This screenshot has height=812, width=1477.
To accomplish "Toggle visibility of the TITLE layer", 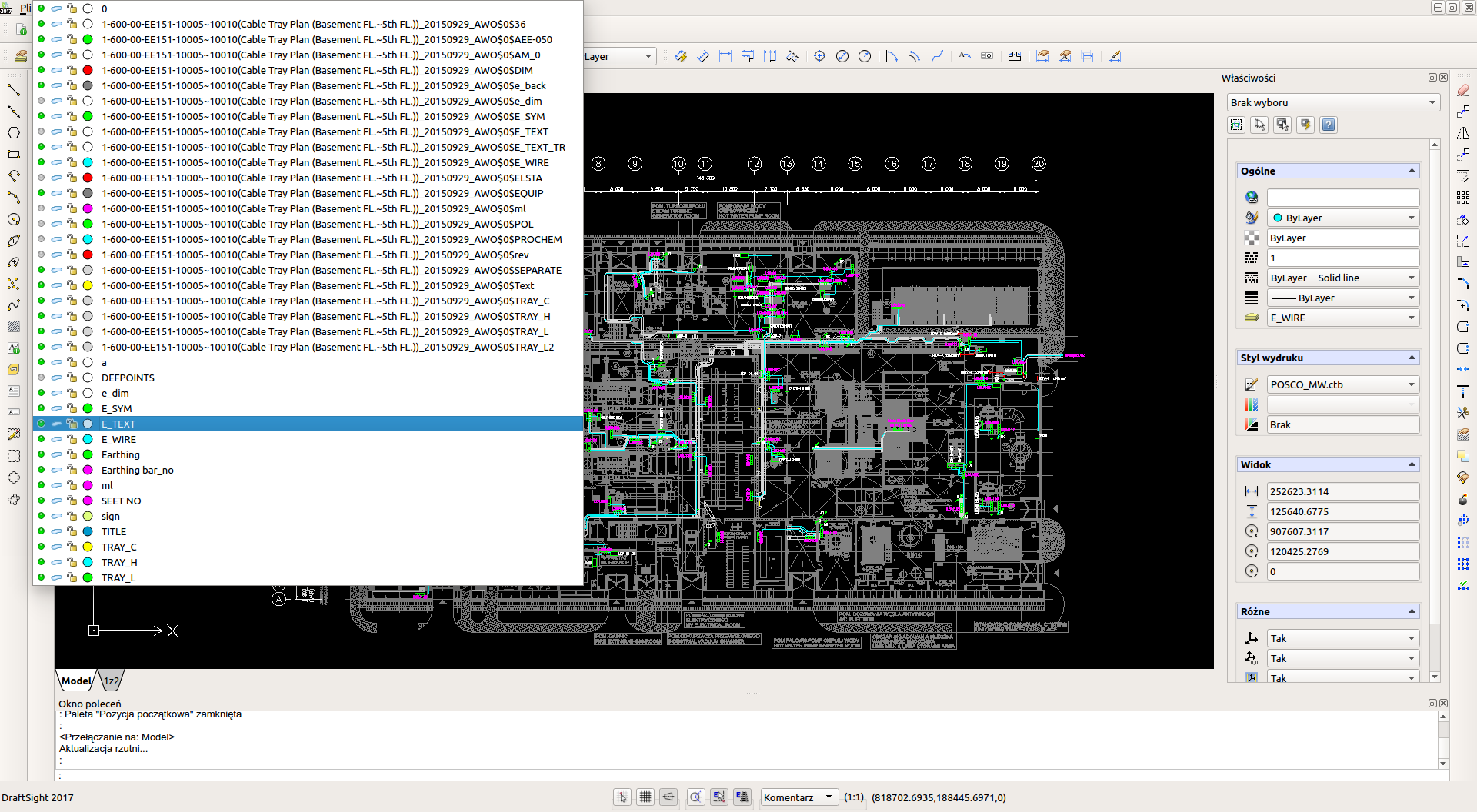I will click(x=42, y=531).
